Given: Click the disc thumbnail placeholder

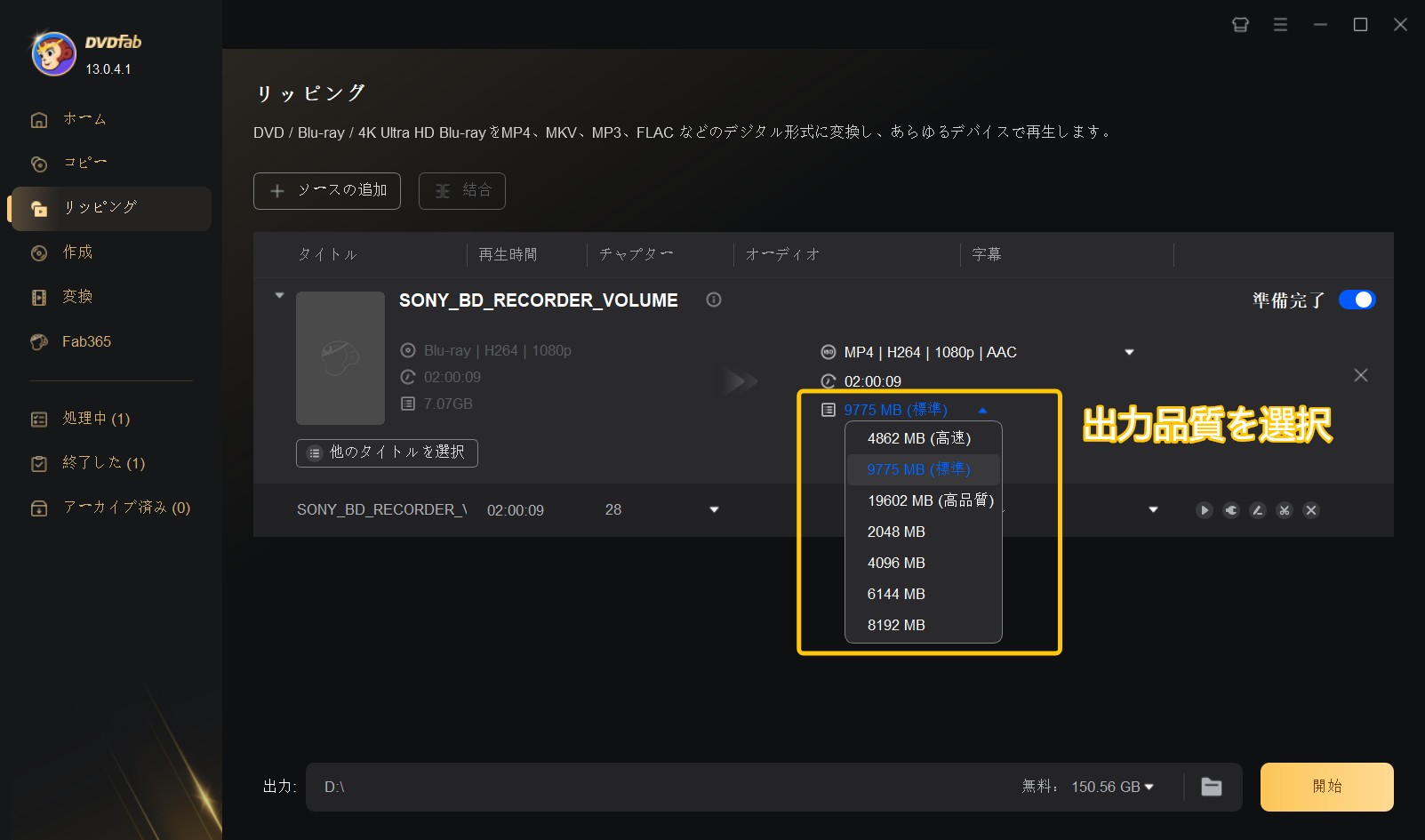Looking at the screenshot, I should click(x=340, y=358).
